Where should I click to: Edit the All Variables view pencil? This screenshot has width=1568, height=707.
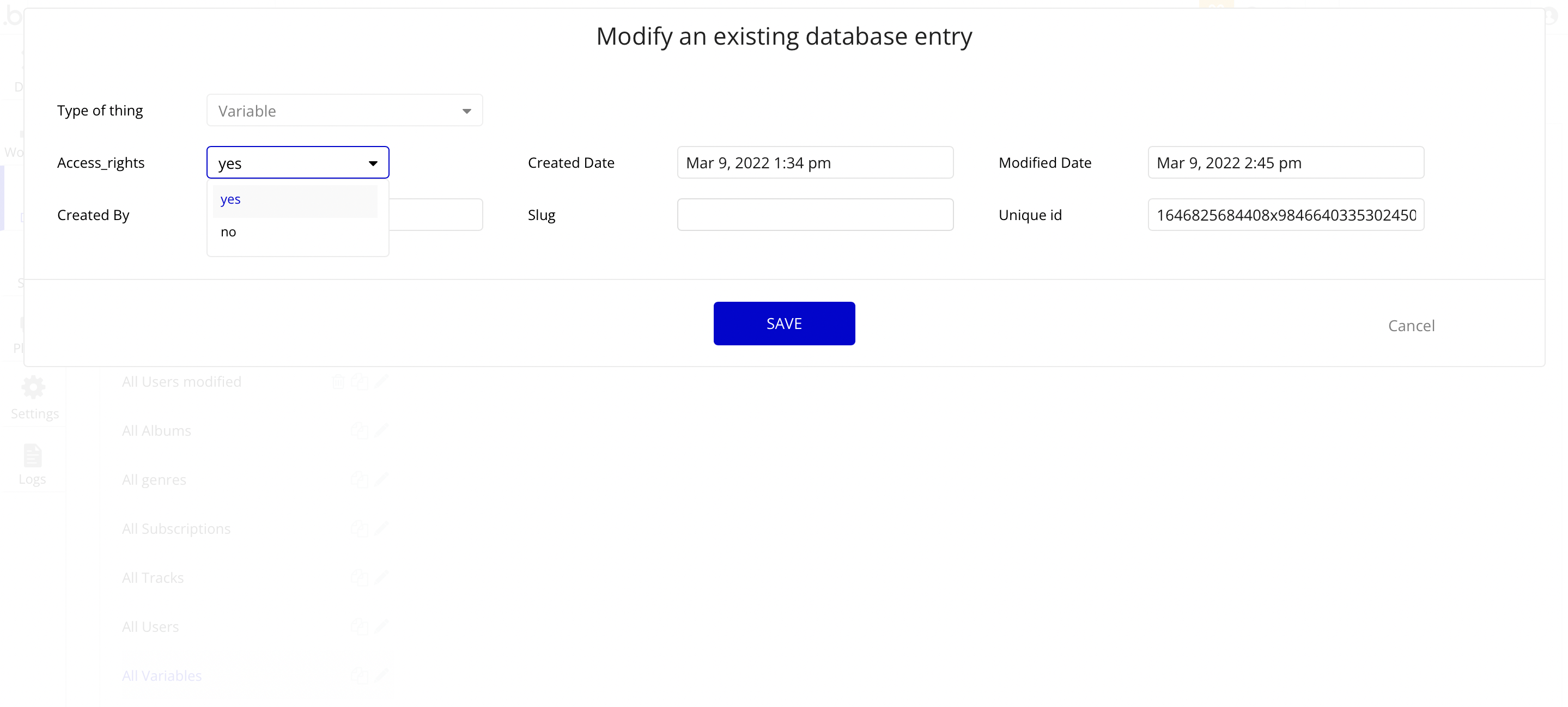click(x=382, y=675)
